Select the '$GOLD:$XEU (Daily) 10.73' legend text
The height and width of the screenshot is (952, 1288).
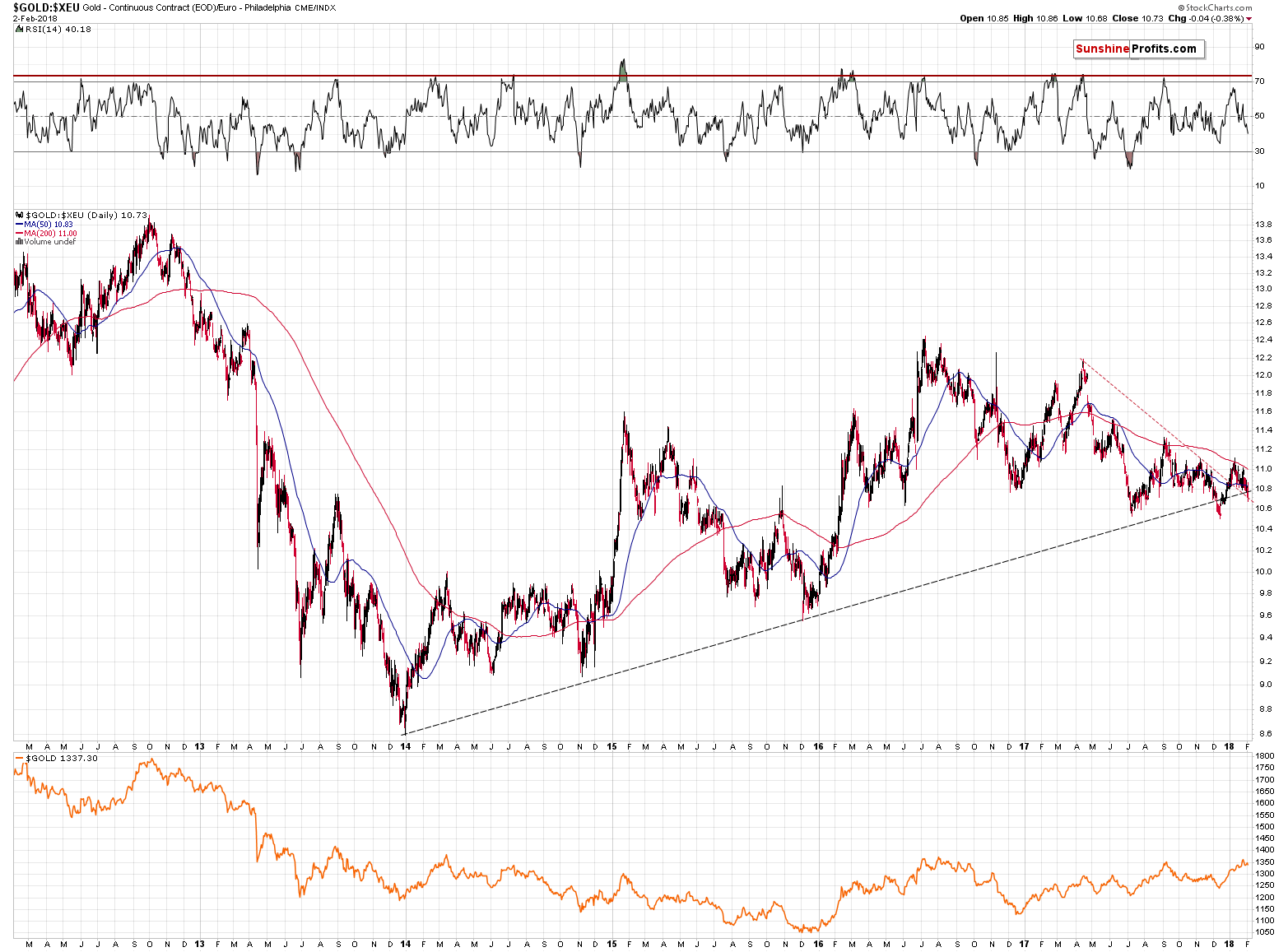(86, 215)
